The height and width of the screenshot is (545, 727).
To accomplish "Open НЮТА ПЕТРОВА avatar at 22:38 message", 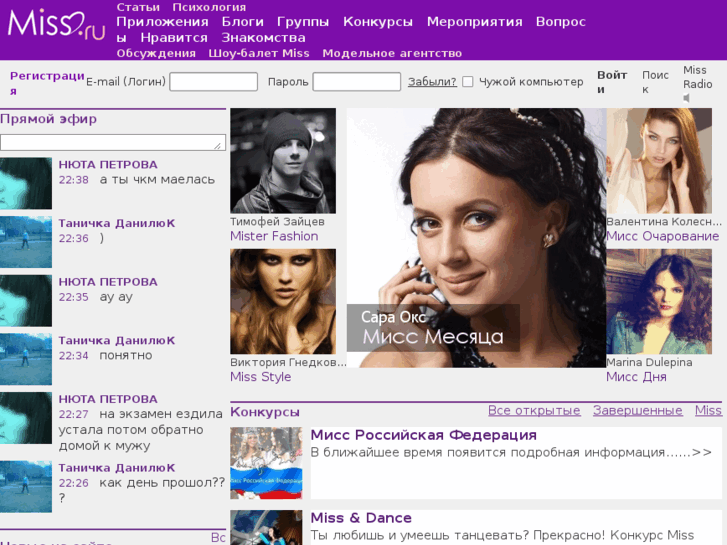I will 26,183.
